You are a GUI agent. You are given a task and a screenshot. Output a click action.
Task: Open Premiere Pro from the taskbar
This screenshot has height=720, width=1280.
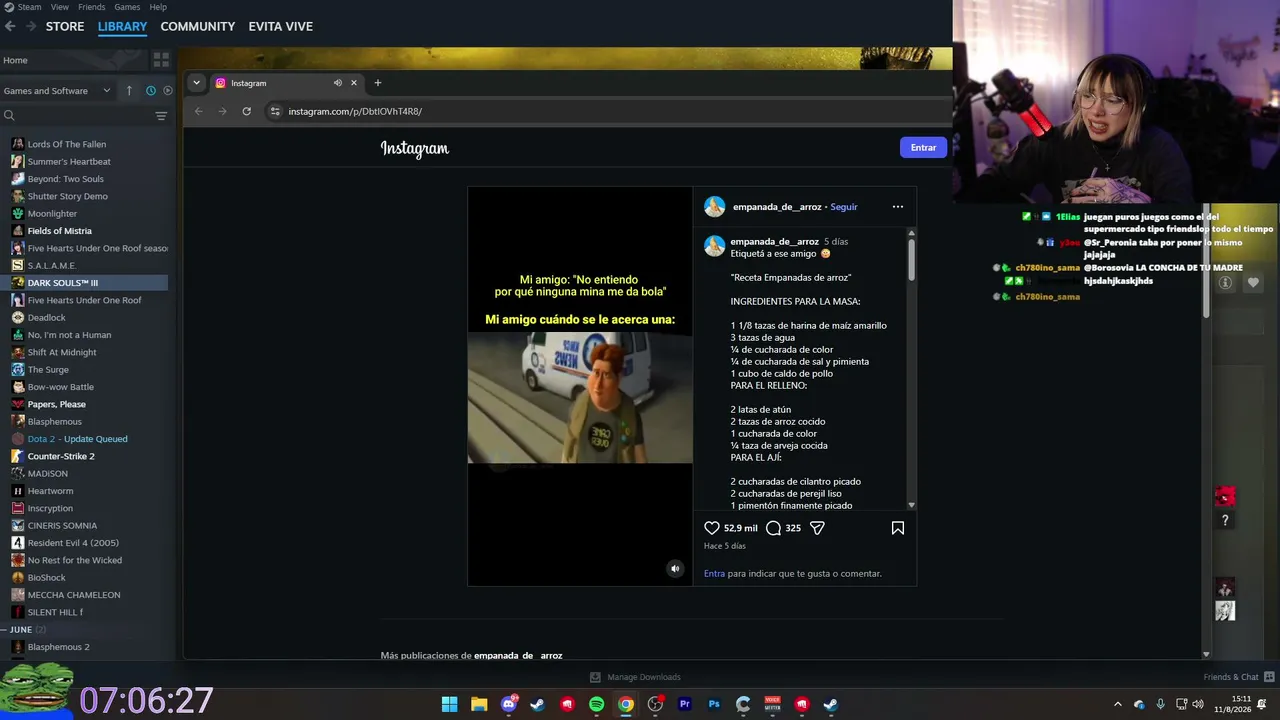[x=685, y=704]
